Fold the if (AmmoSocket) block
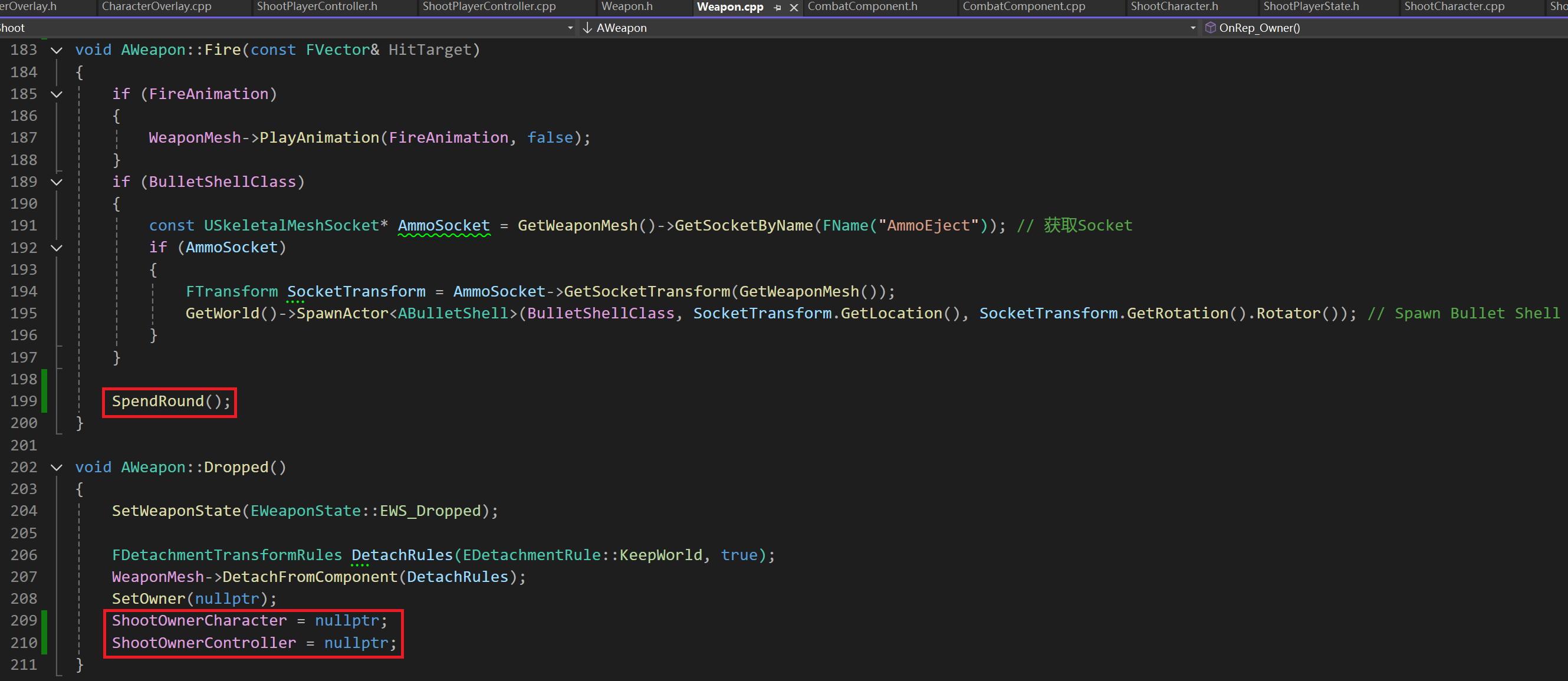The image size is (1568, 681). click(x=57, y=248)
